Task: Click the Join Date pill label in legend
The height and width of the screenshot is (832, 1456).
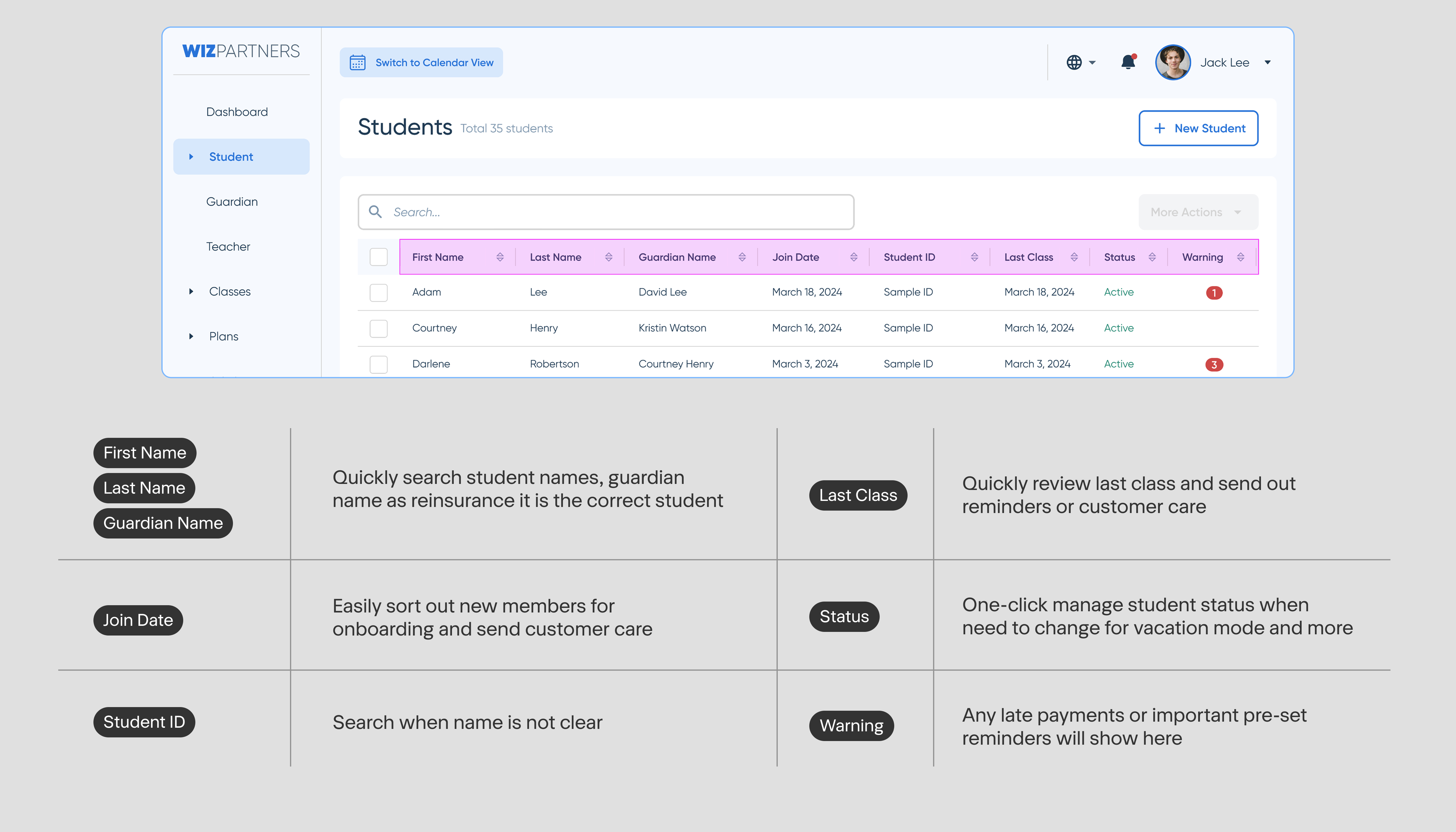Action: [138, 620]
